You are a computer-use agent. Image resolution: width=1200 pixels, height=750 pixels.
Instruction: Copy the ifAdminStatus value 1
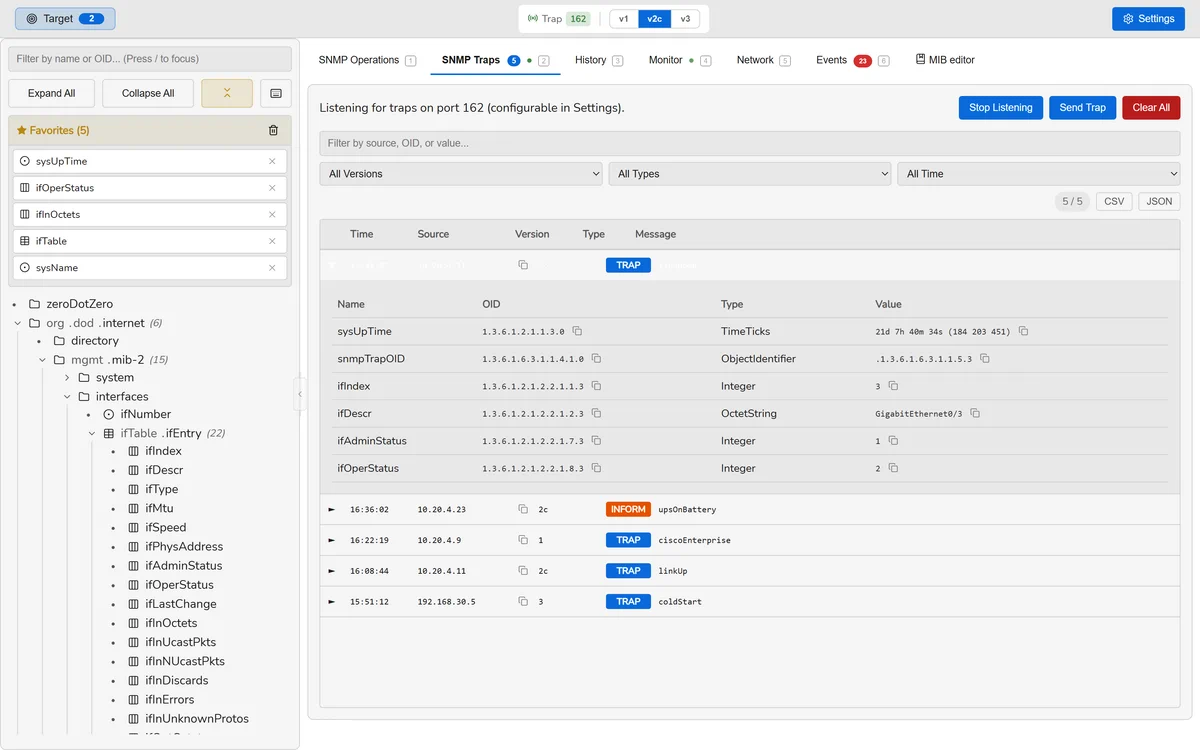893,441
